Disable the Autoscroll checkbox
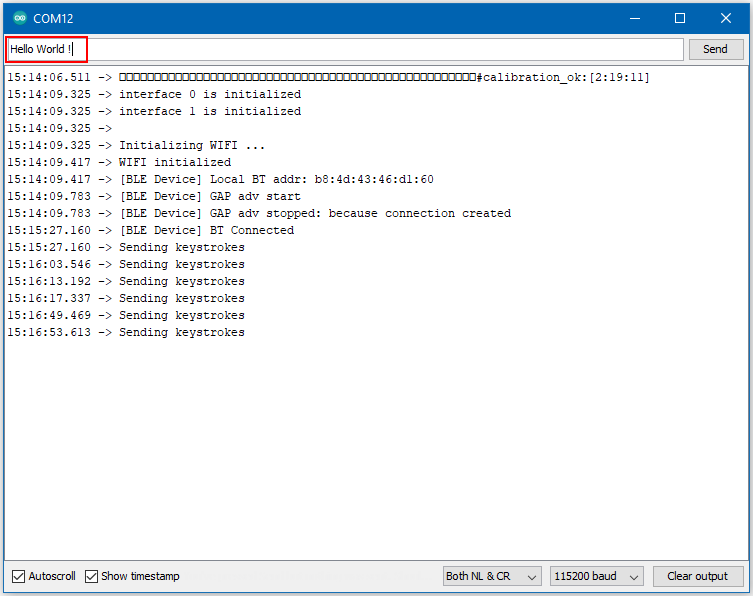Image resolution: width=753 pixels, height=596 pixels. pyautogui.click(x=19, y=576)
